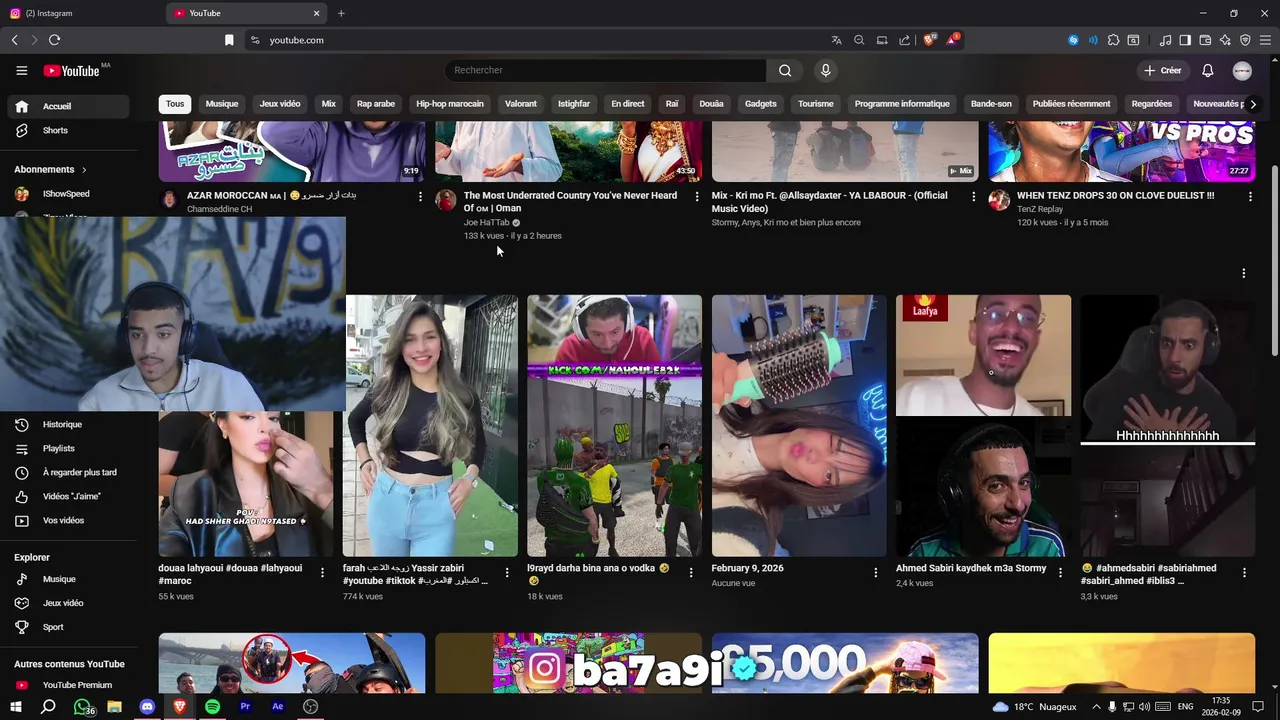Open Discord from the taskbar

(147, 706)
